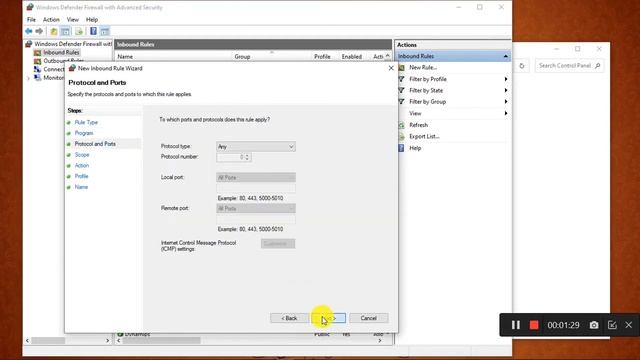Viewport: 640px width, 360px height.
Task: Go to the Profile wizard step
Action: point(81,176)
